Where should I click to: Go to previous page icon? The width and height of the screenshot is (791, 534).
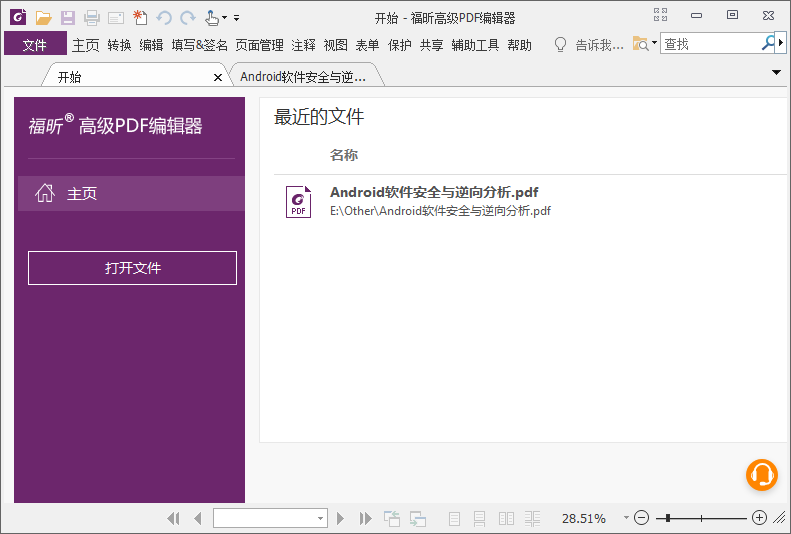pos(198,518)
